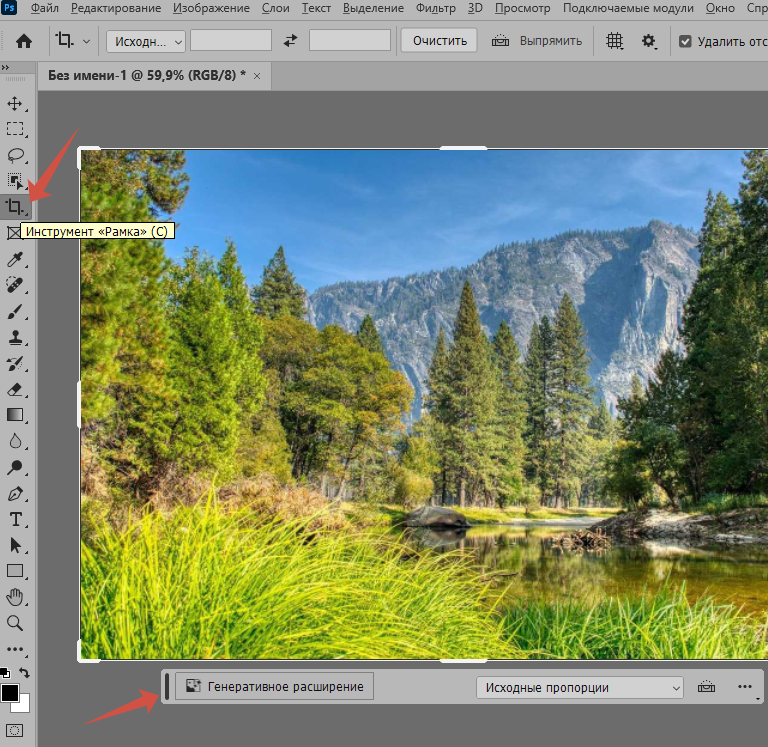Switch foreground and background colors
Viewport: 768px width, 747px height.
point(24,673)
